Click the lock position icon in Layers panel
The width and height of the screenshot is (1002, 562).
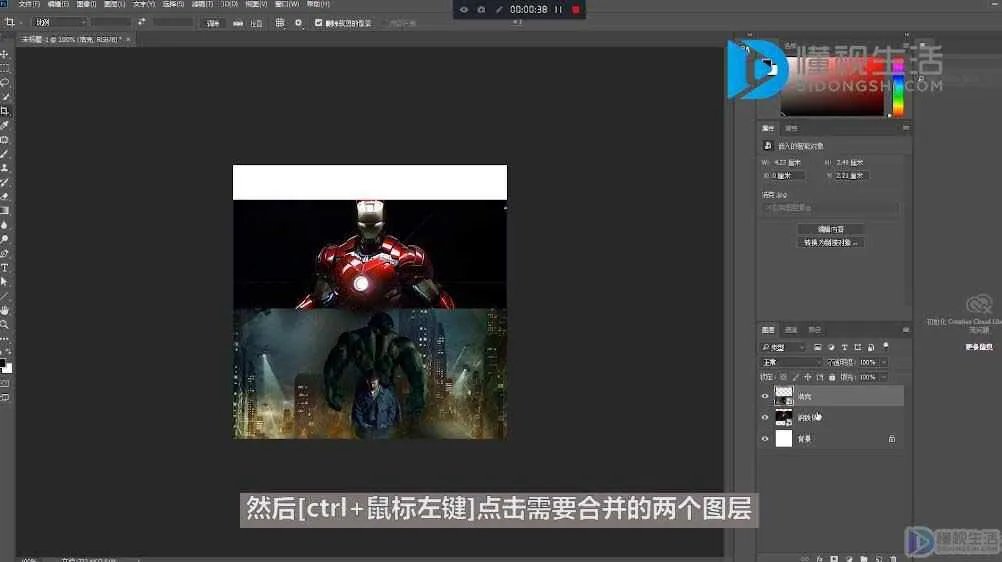pyautogui.click(x=808, y=377)
